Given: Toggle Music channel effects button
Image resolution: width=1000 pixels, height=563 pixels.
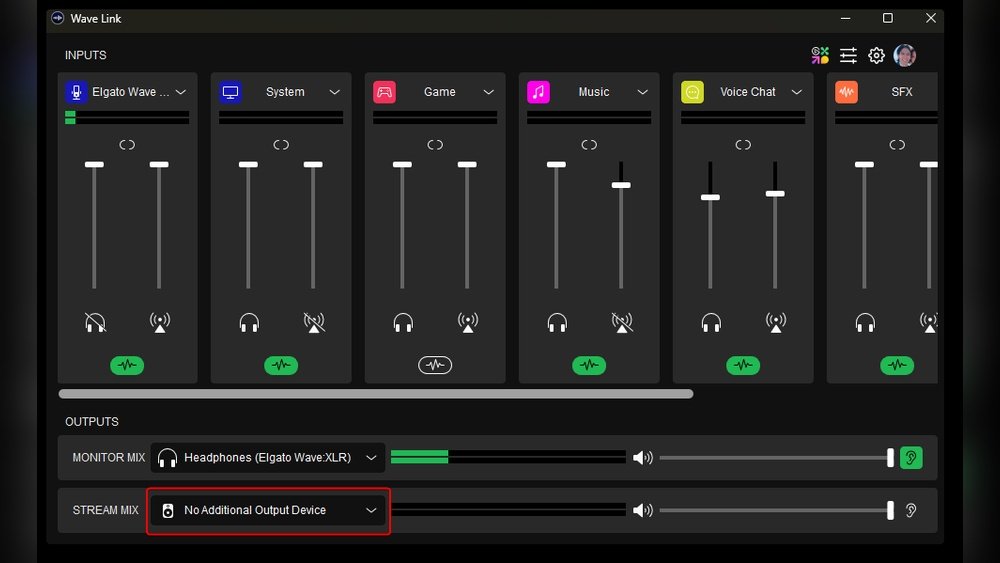Looking at the screenshot, I should pyautogui.click(x=589, y=365).
